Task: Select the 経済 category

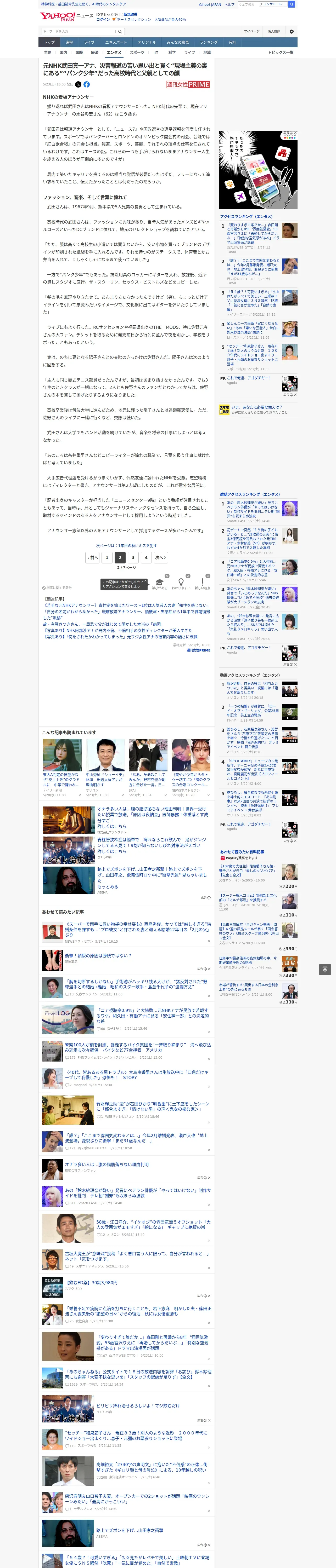Action: 94,52
